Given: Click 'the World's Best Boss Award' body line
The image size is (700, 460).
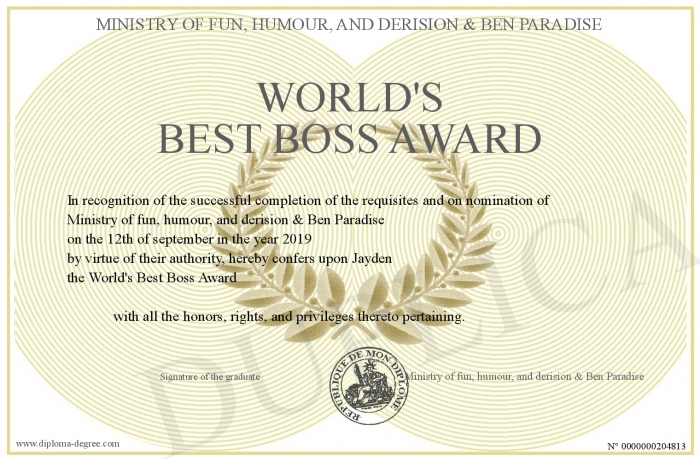Looking at the screenshot, I should [x=151, y=277].
